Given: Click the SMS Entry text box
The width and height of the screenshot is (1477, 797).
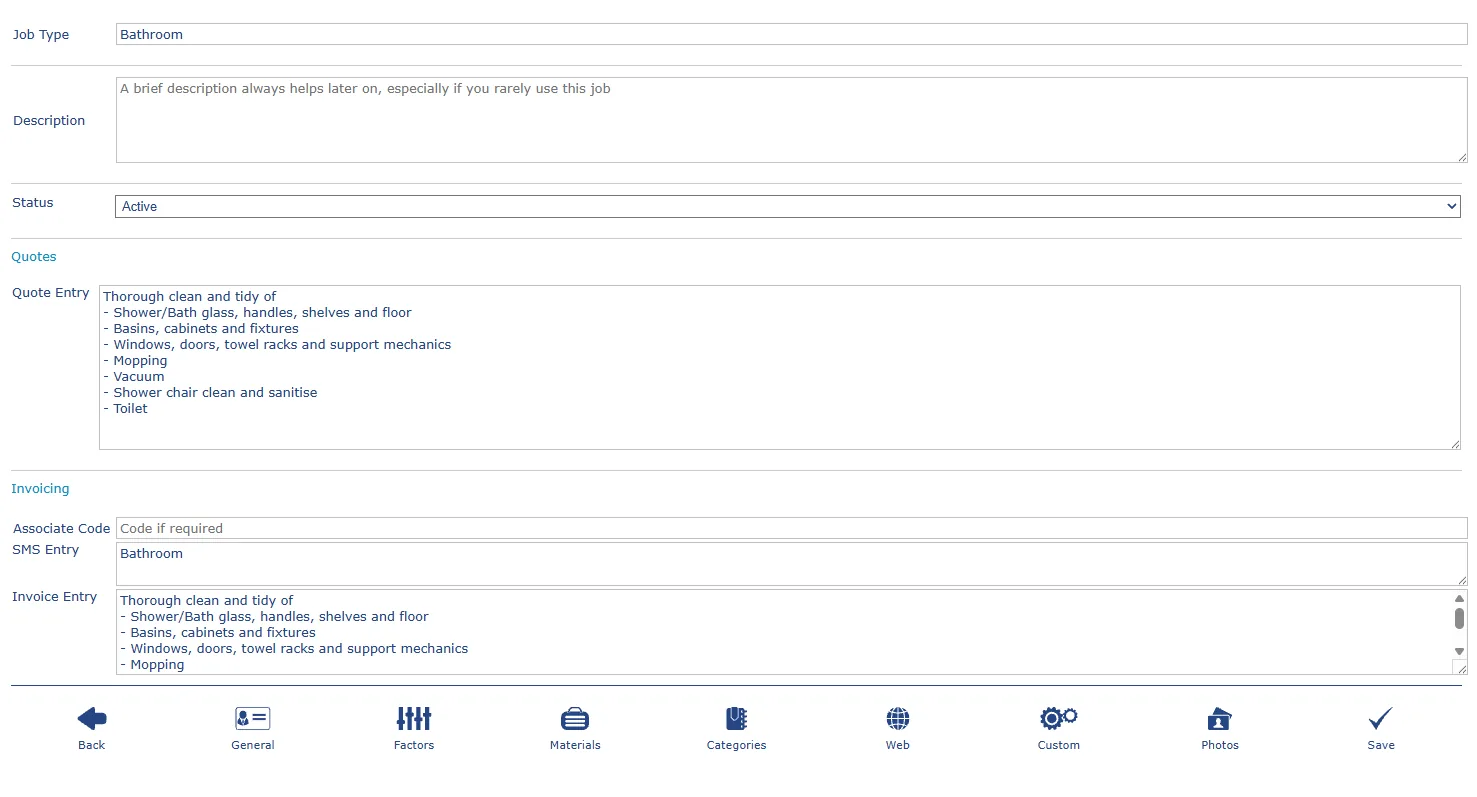Looking at the screenshot, I should 792,564.
